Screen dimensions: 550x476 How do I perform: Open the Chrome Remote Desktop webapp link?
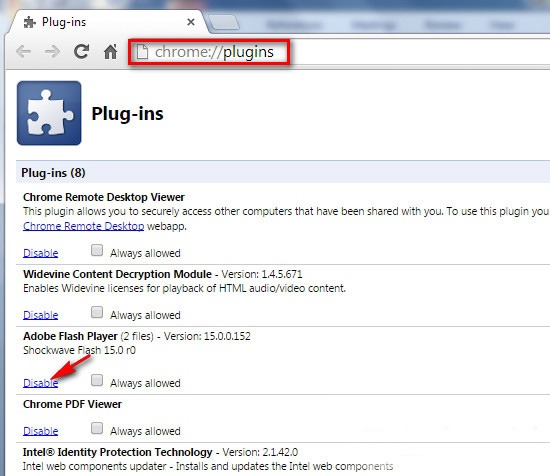pyautogui.click(x=83, y=226)
